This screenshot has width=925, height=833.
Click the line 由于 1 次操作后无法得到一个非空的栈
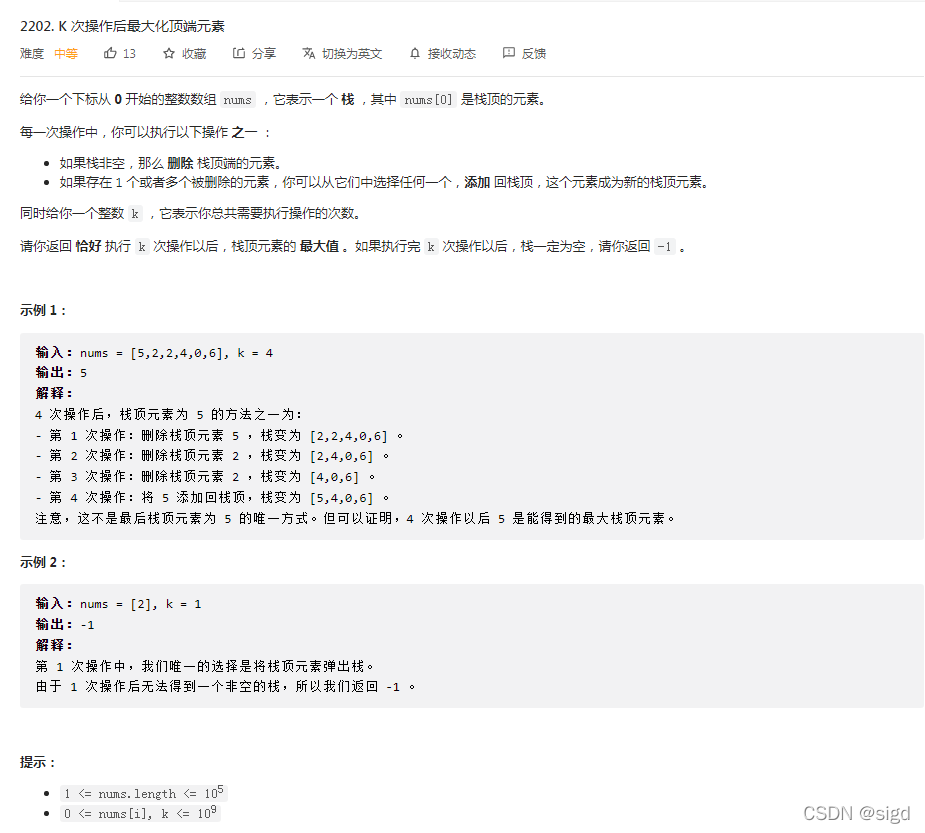[225, 687]
